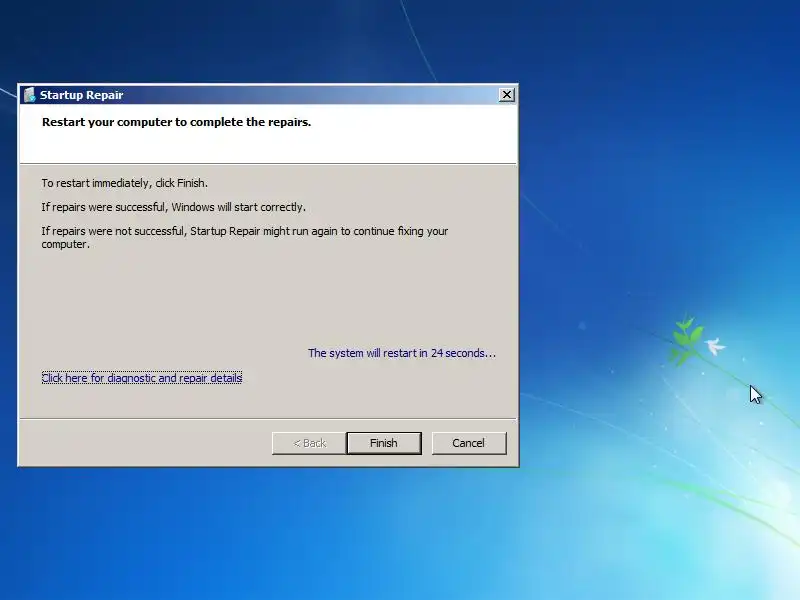Click the Cancel button
The image size is (800, 600).
coord(469,443)
